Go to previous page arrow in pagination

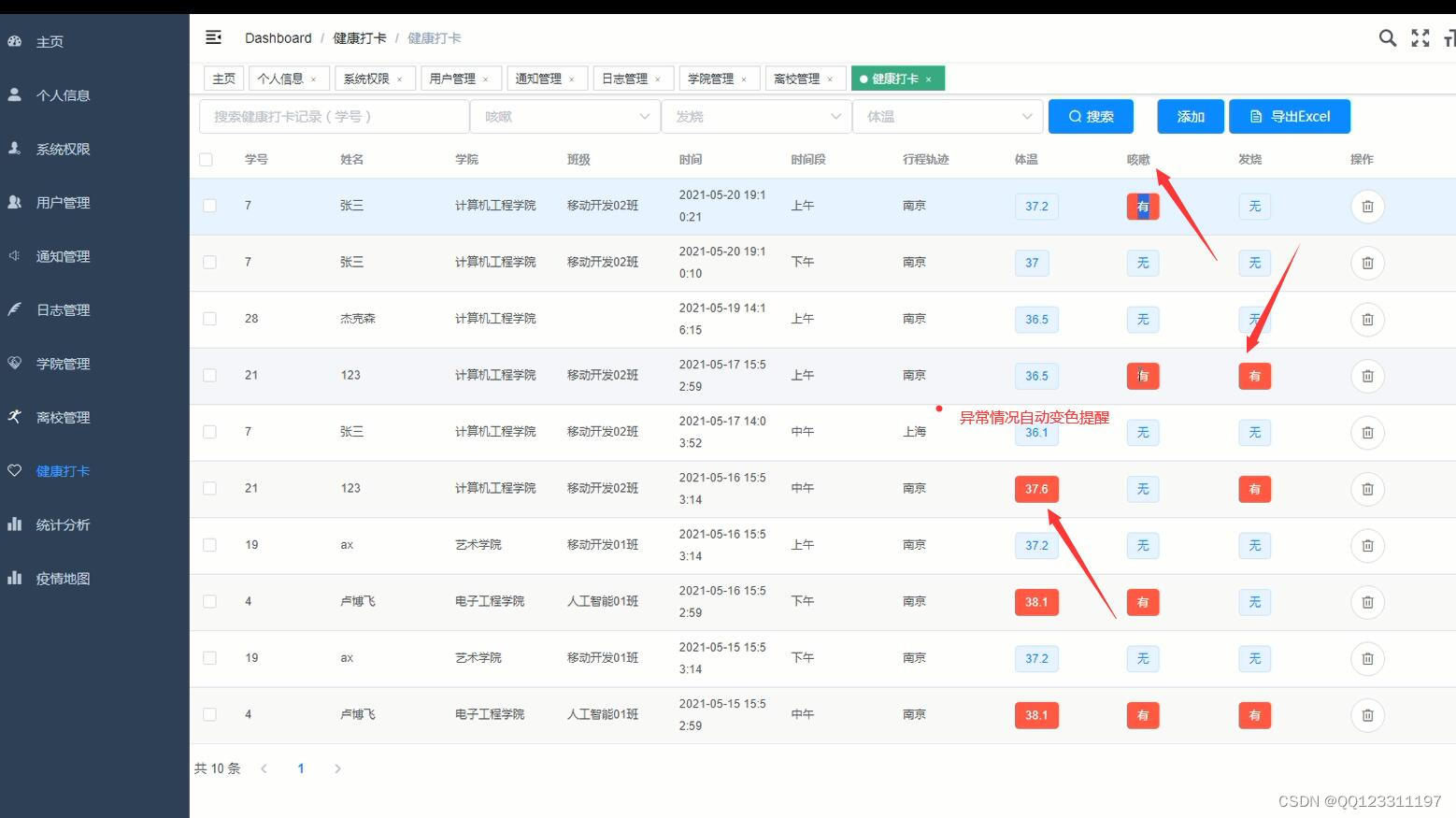coord(264,768)
